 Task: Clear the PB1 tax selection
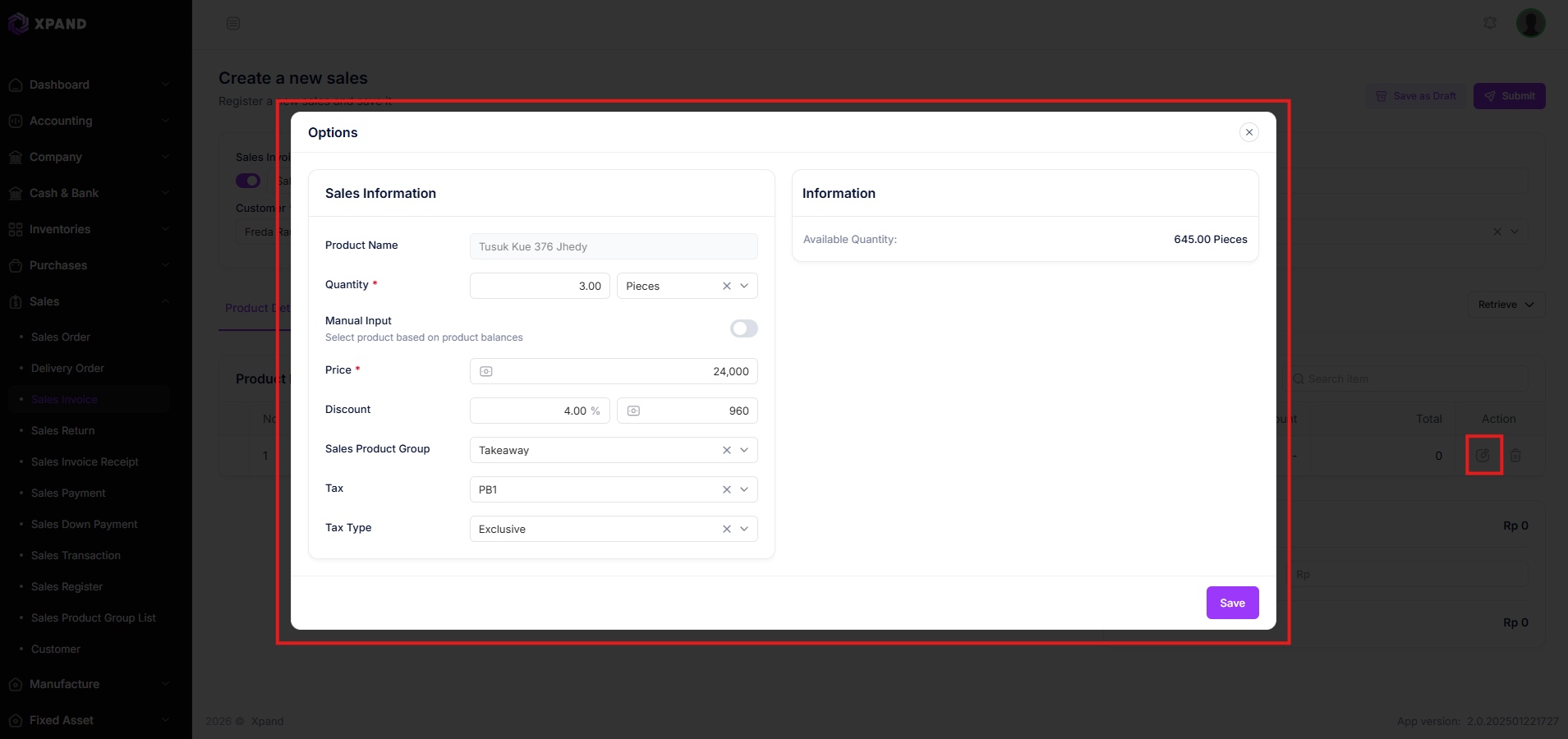726,489
